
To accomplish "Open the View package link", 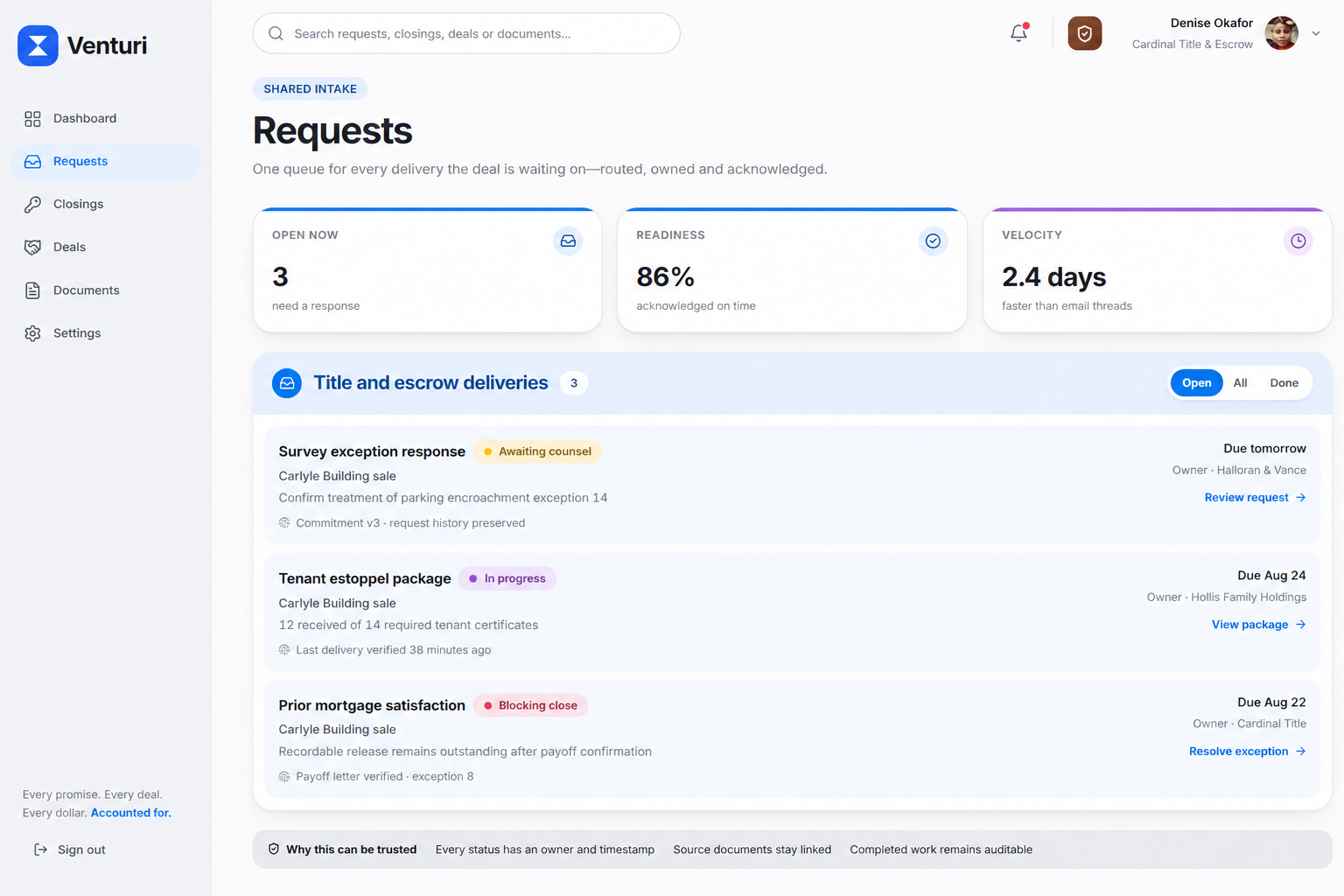I will click(x=1258, y=625).
